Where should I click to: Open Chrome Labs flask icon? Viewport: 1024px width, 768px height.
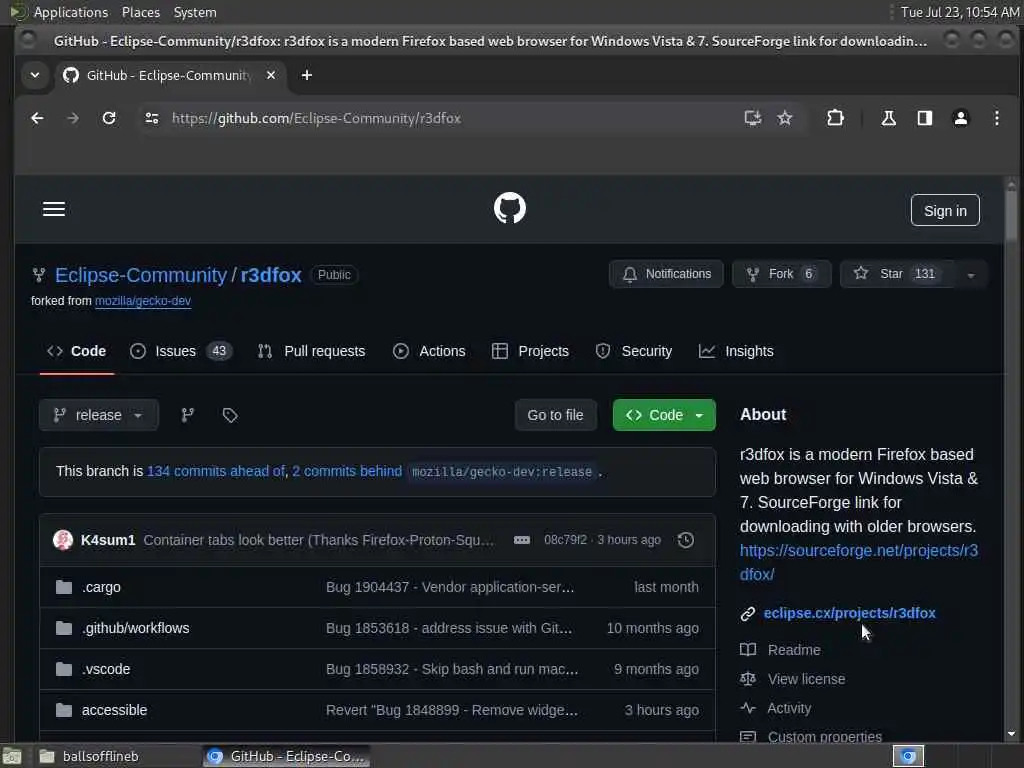coord(888,118)
